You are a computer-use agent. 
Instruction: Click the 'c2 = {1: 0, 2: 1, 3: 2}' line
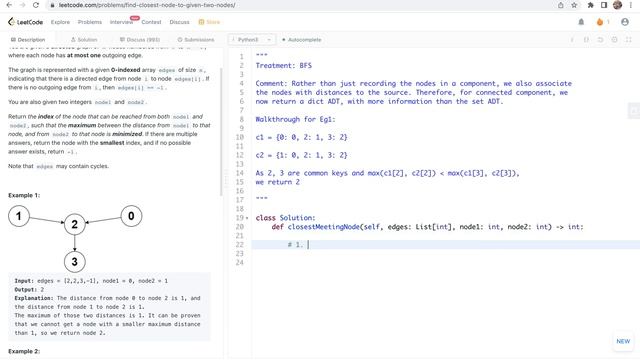[302, 155]
